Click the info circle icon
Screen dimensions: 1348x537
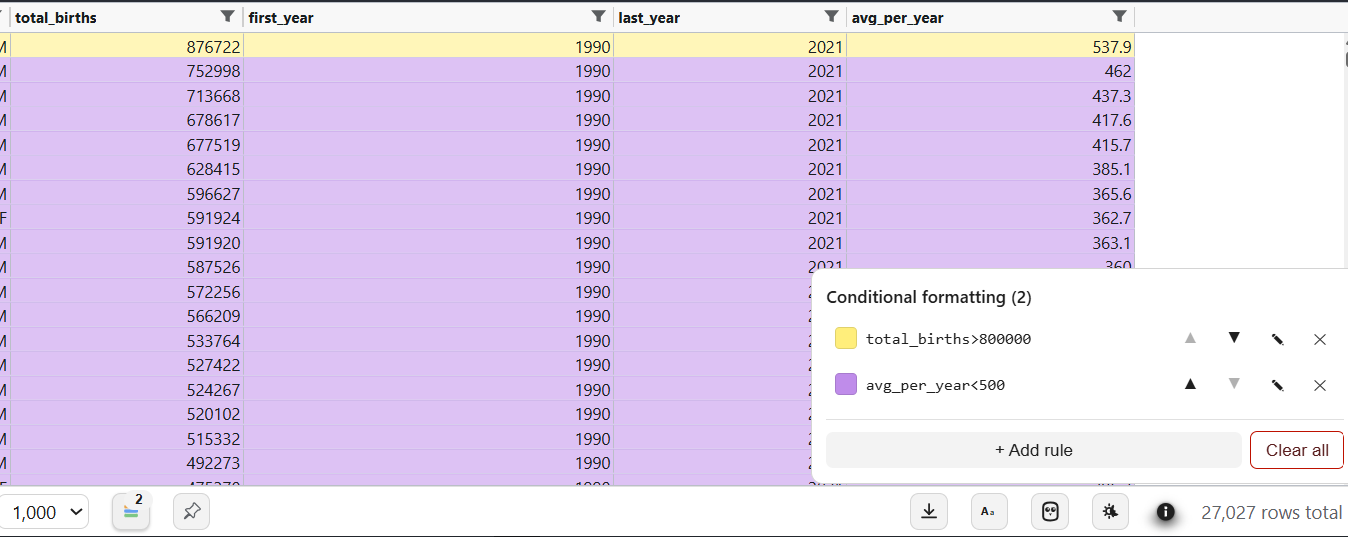(x=1166, y=512)
